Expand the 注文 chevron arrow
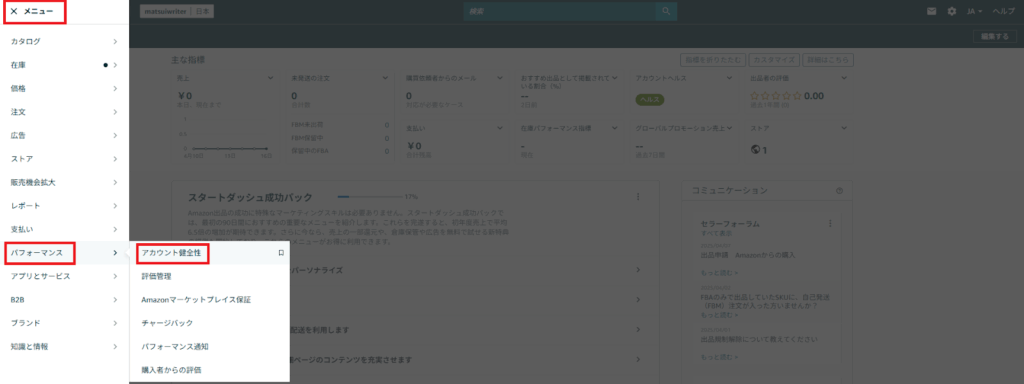This screenshot has height=384, width=1024. 115,112
